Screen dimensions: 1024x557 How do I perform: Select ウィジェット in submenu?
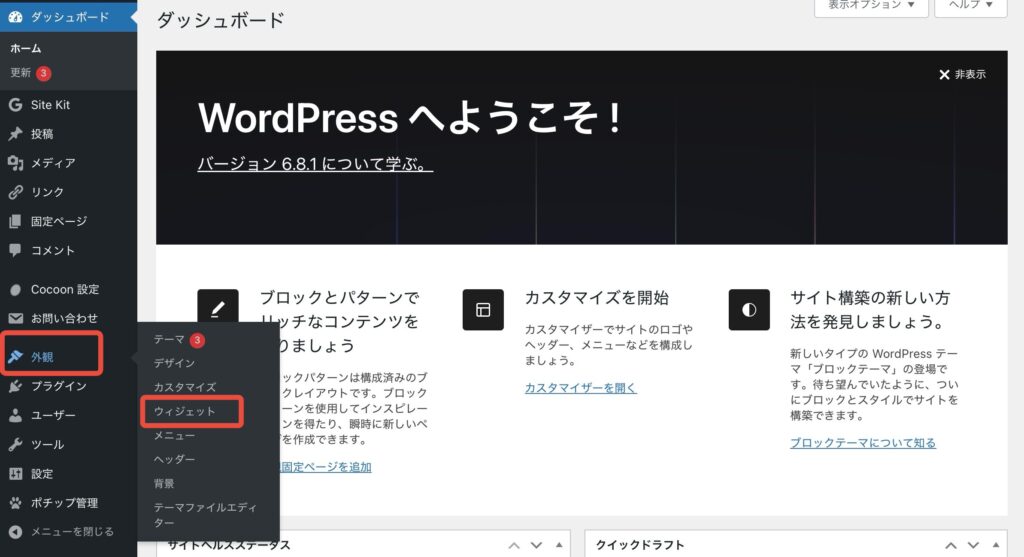184,411
